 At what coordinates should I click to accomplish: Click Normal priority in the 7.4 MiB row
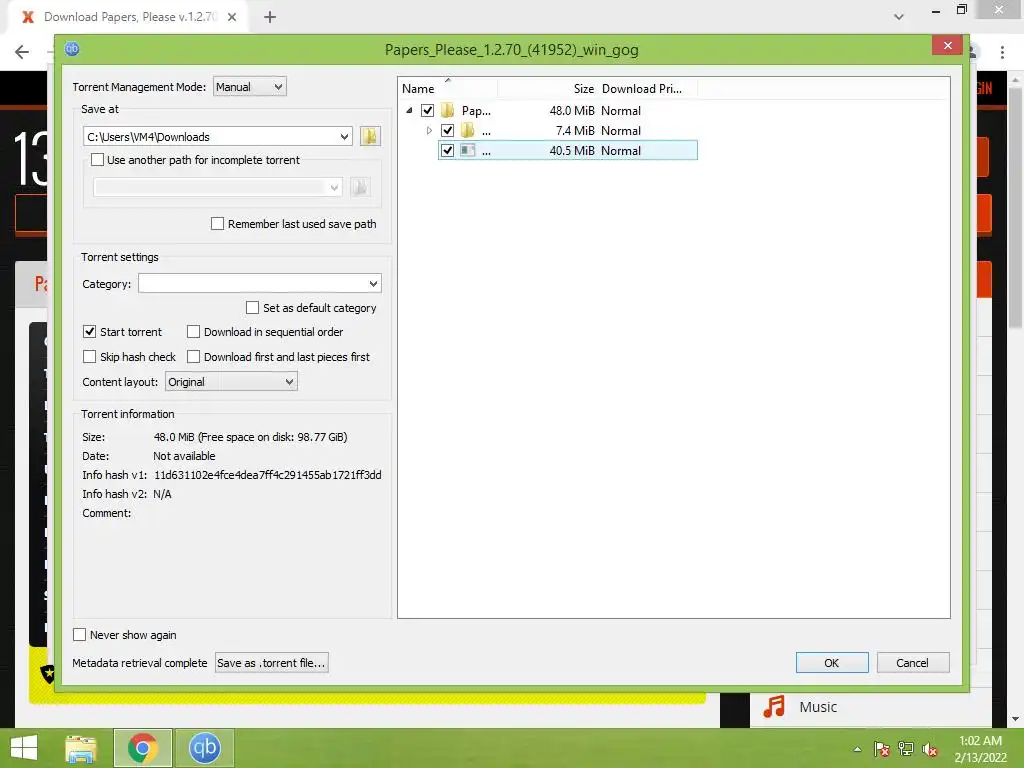[x=621, y=131]
